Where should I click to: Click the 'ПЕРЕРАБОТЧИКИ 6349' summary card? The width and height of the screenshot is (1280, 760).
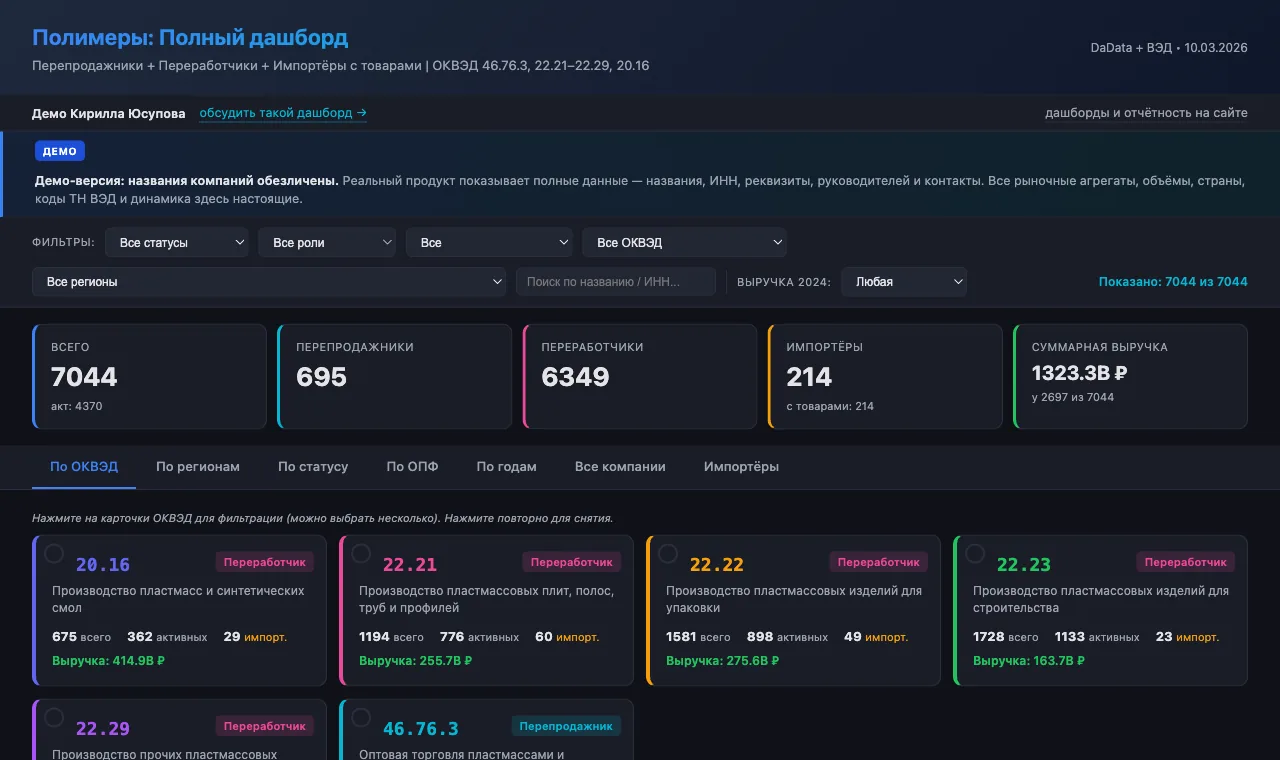pos(640,376)
